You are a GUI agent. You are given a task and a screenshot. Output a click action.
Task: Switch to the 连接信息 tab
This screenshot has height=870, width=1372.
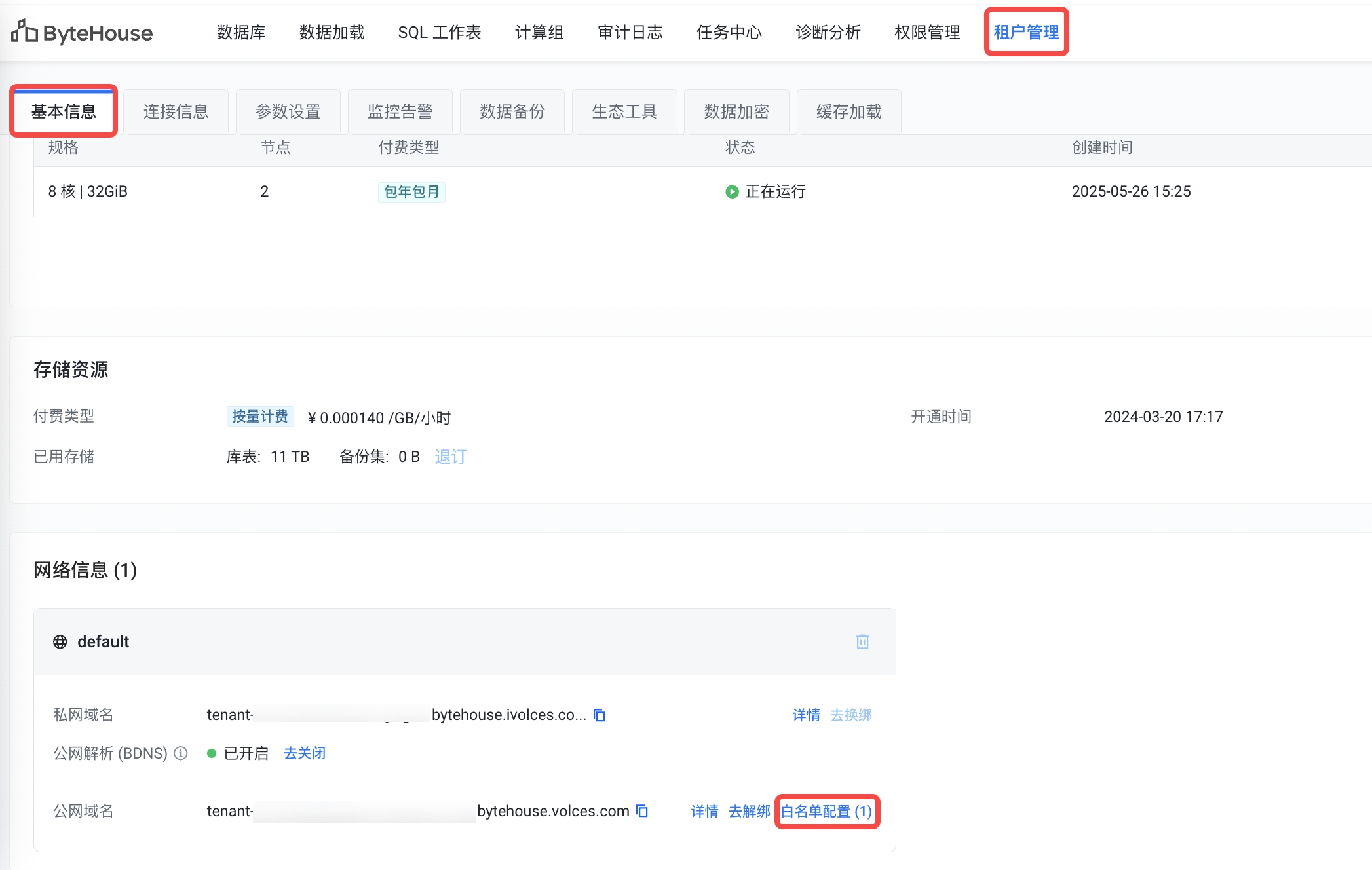(176, 111)
